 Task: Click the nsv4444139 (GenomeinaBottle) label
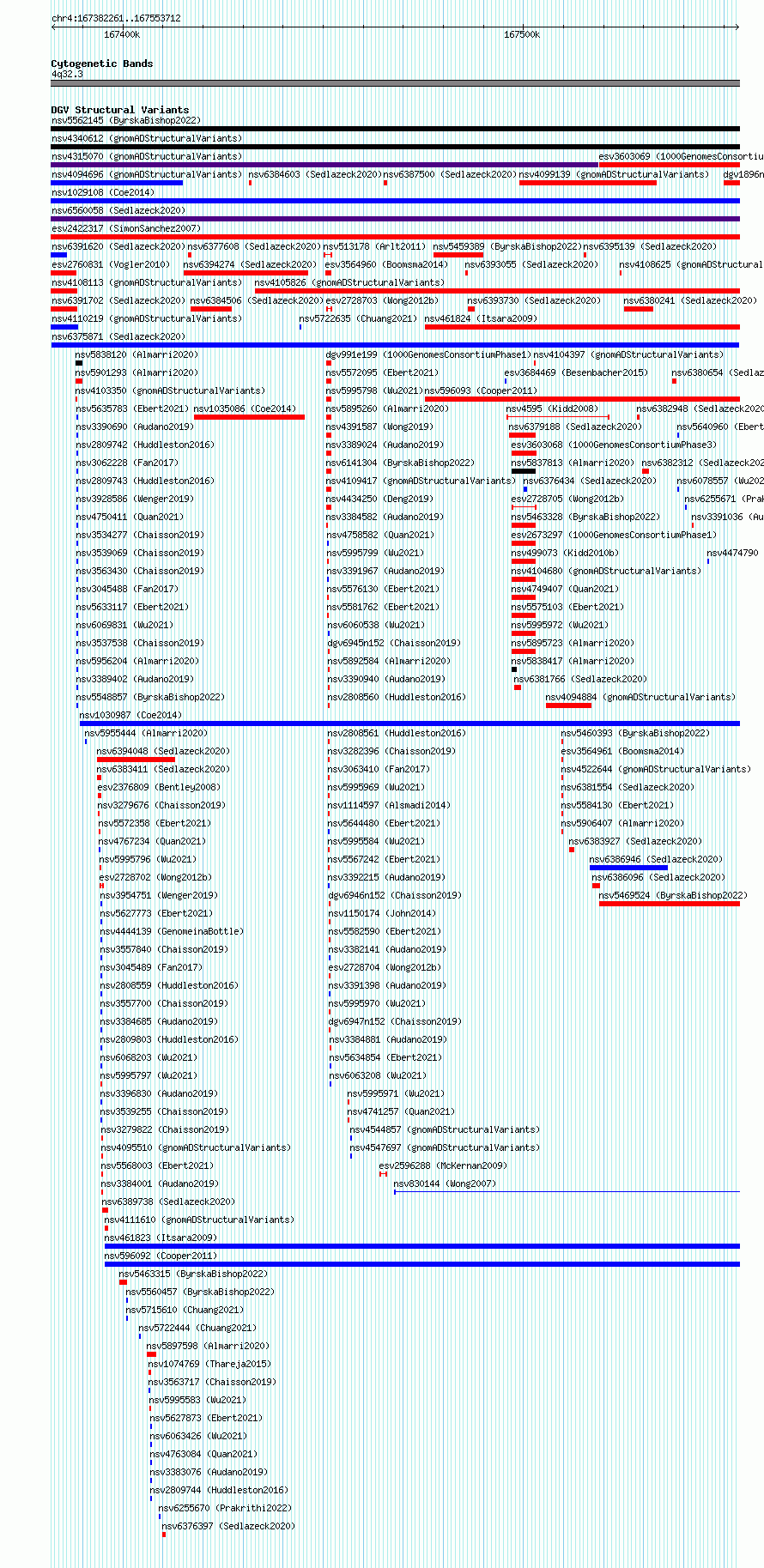click(x=172, y=931)
